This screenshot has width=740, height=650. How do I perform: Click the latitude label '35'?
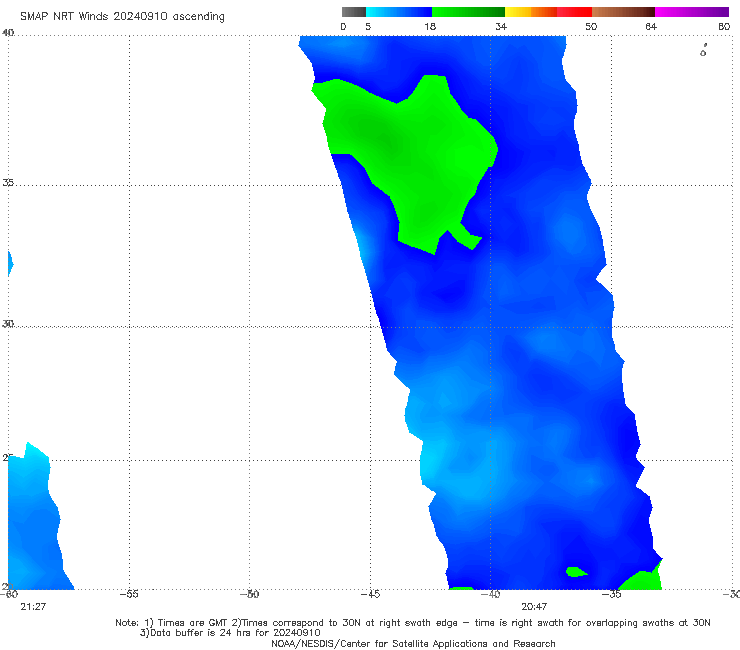point(8,182)
